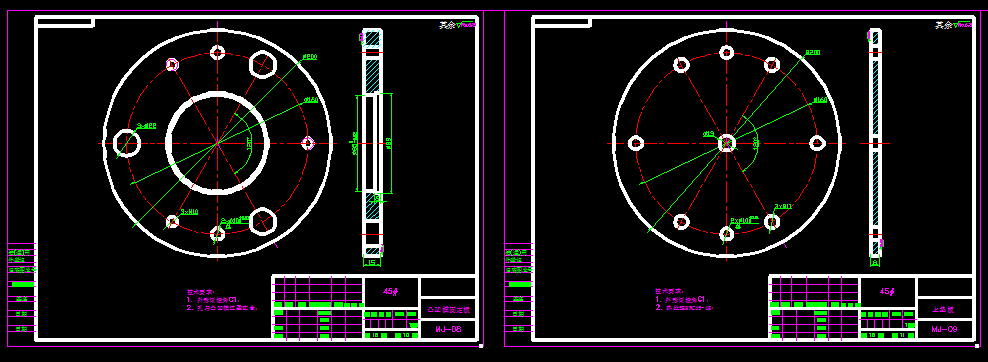The image size is (988, 362).
Task: Pick the small center hole in MJ-09 plate
Action: coord(727,143)
